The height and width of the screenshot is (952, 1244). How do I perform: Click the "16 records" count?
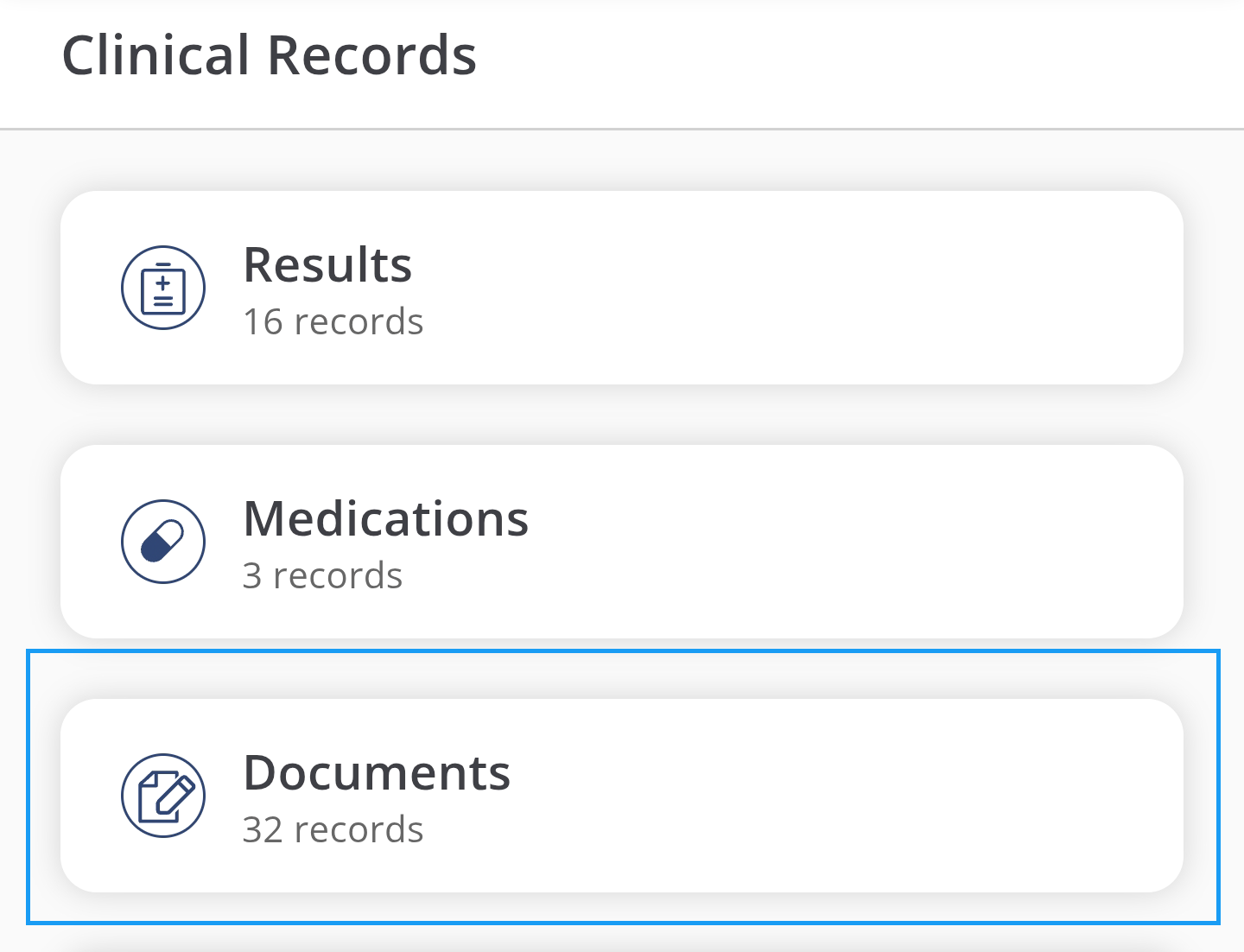(x=333, y=322)
